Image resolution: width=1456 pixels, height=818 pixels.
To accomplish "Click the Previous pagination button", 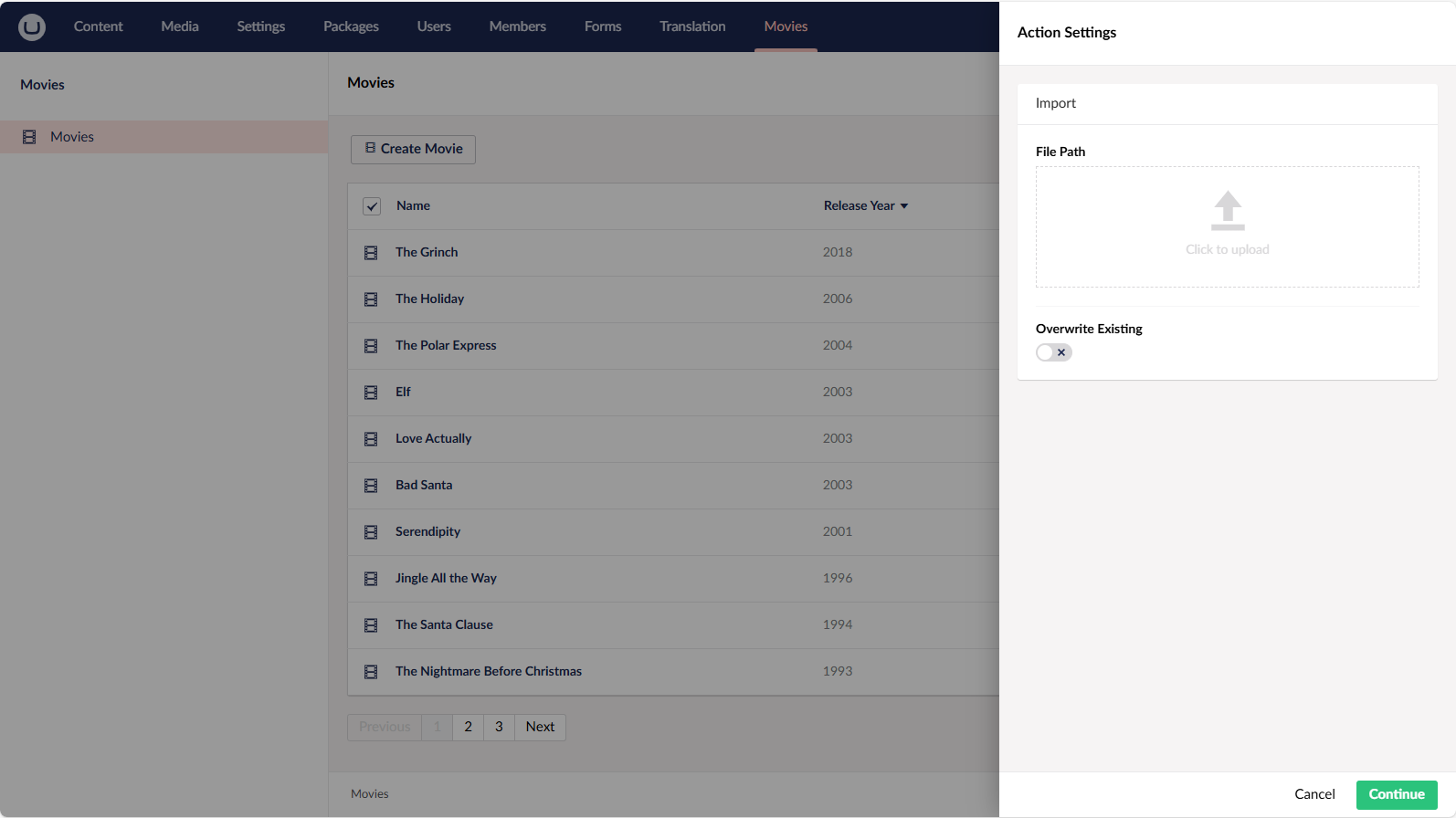I will tap(385, 727).
